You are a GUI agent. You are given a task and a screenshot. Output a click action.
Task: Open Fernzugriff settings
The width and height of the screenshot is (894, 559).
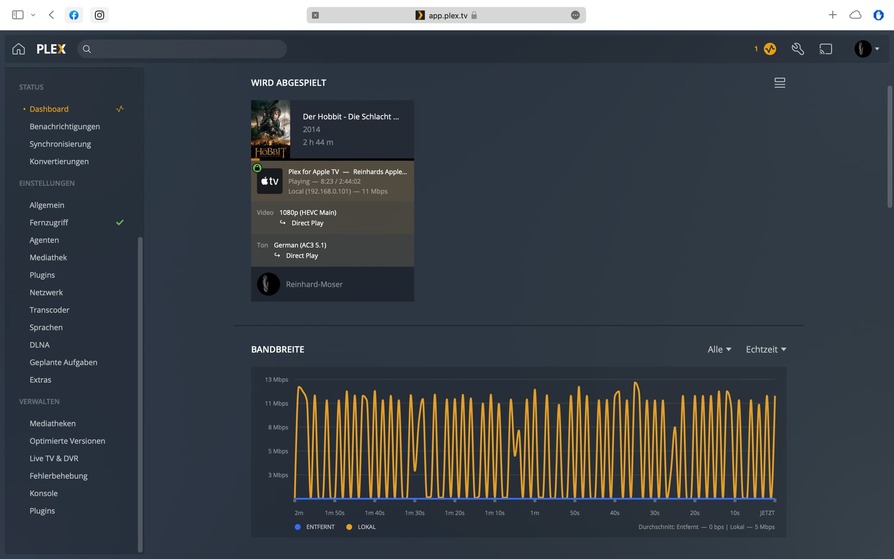pos(48,222)
